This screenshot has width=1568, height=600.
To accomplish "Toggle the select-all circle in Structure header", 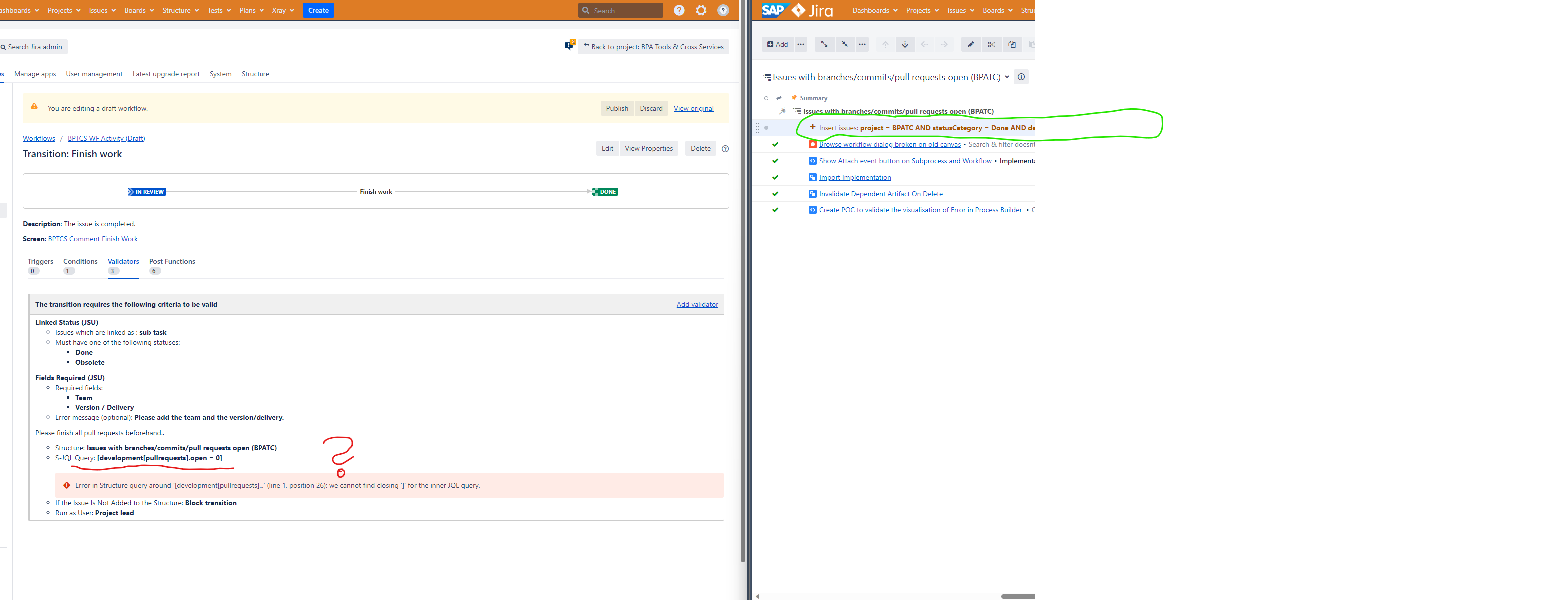I will pyautogui.click(x=766, y=98).
